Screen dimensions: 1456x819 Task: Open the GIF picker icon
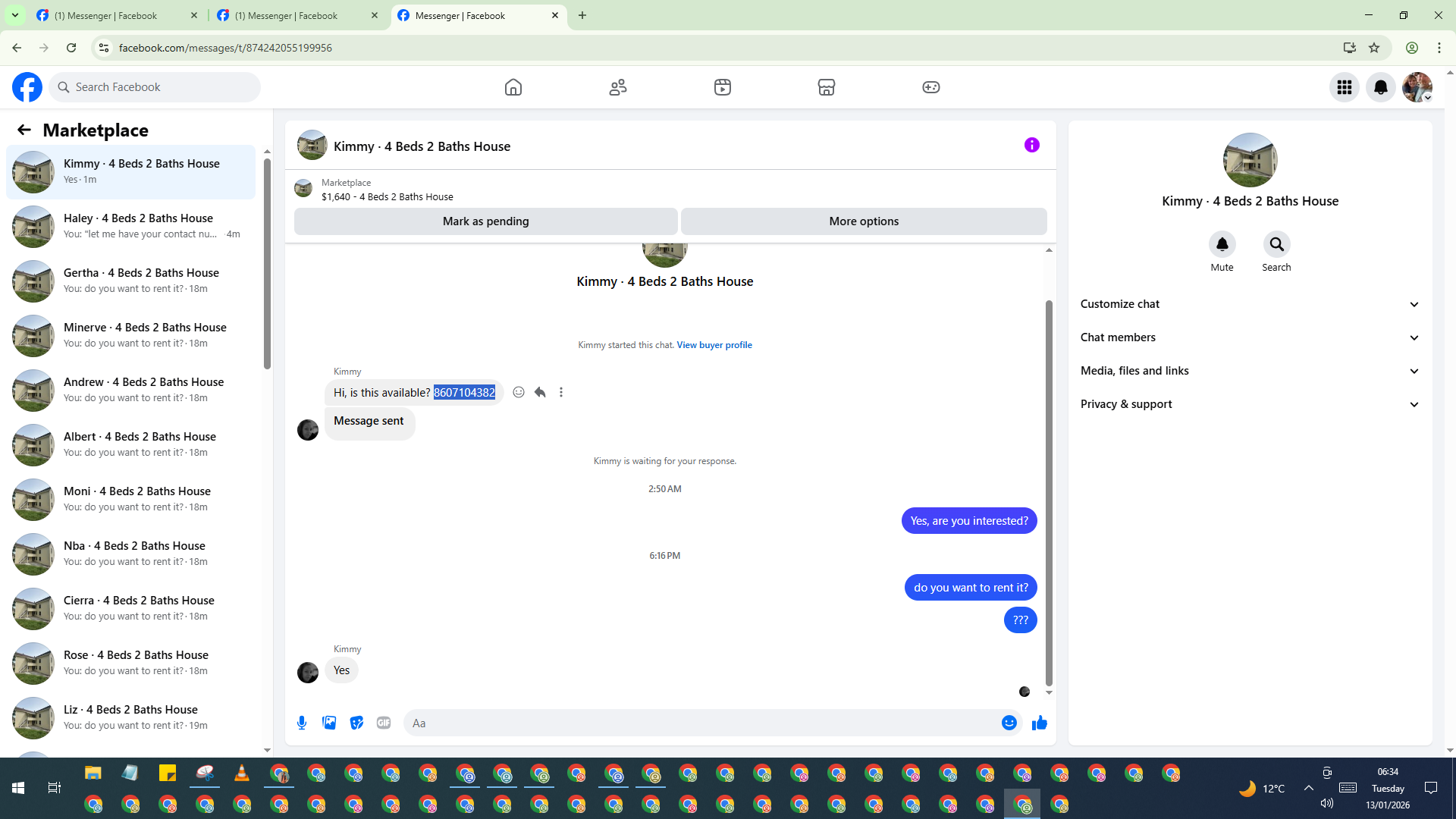point(384,723)
